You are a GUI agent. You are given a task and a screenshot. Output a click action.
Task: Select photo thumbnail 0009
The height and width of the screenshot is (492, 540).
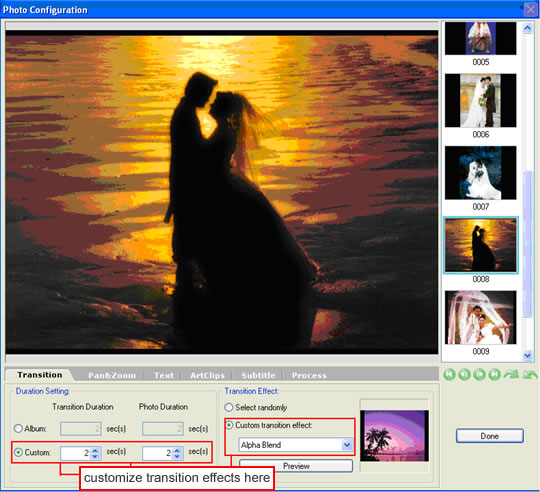pyautogui.click(x=480, y=317)
